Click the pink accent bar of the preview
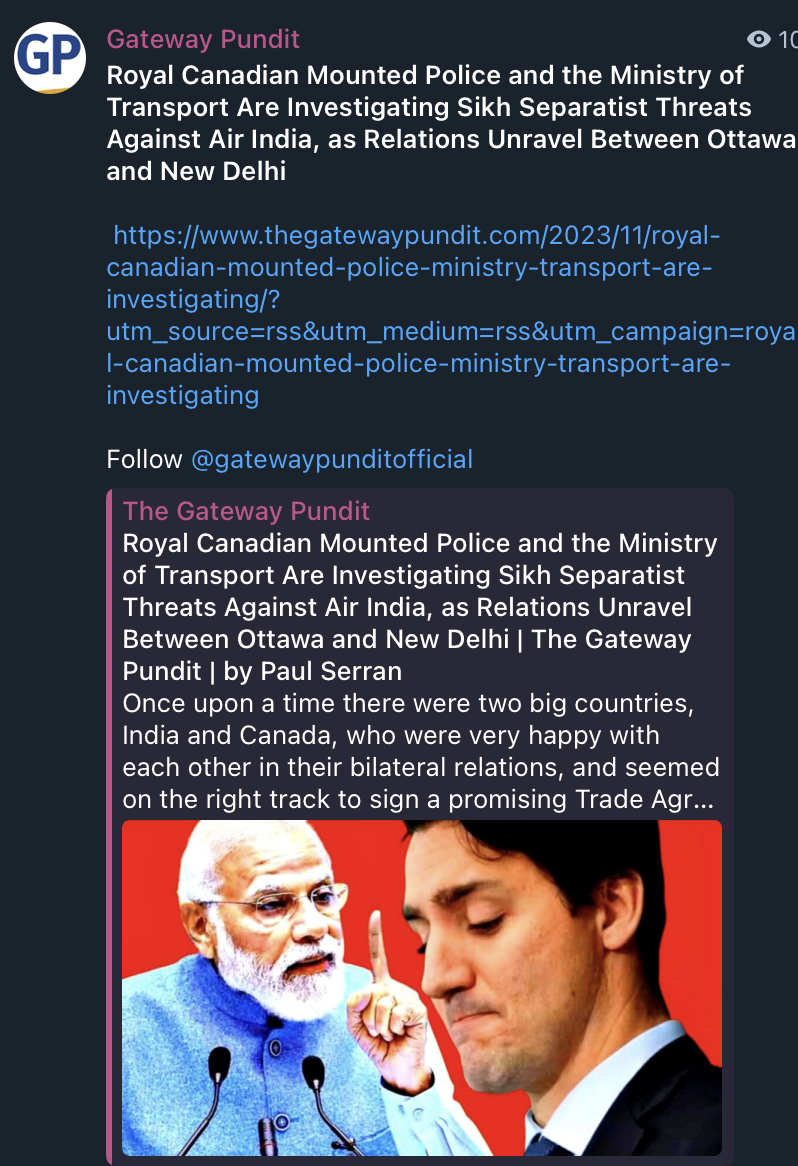The width and height of the screenshot is (798, 1166). click(109, 825)
